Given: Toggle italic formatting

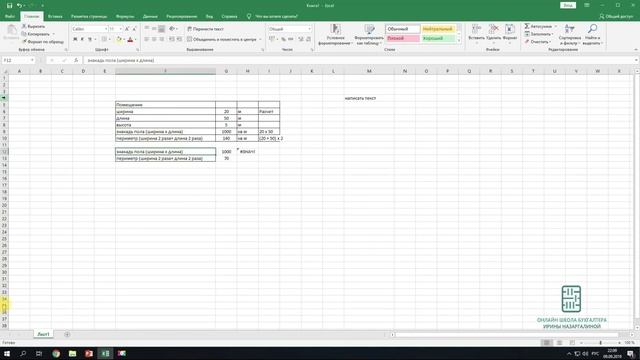Looking at the screenshot, I should point(82,39).
